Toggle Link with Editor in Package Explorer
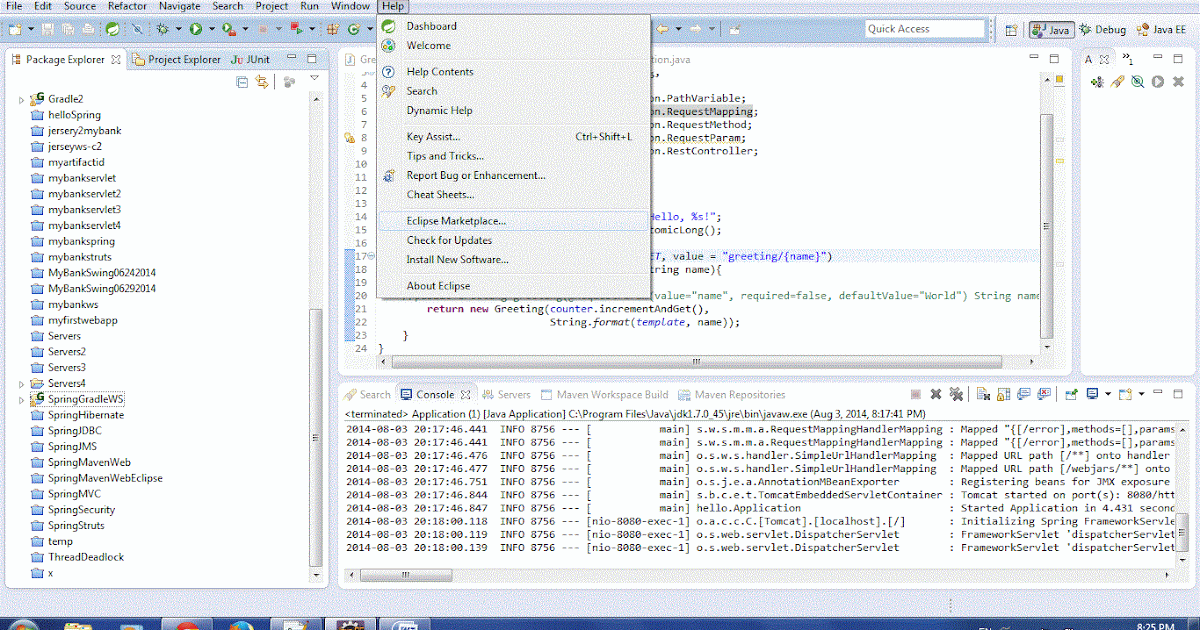 pyautogui.click(x=261, y=80)
